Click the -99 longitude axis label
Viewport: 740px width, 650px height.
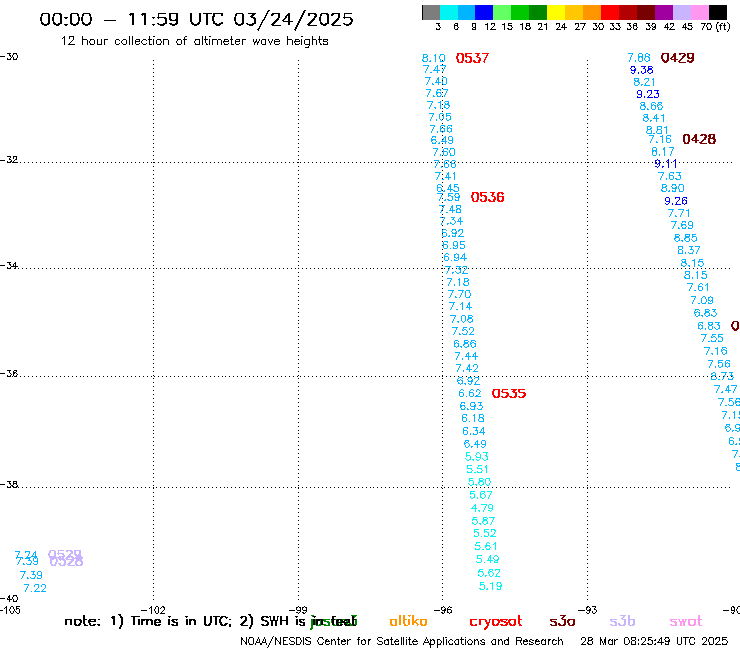tap(298, 610)
